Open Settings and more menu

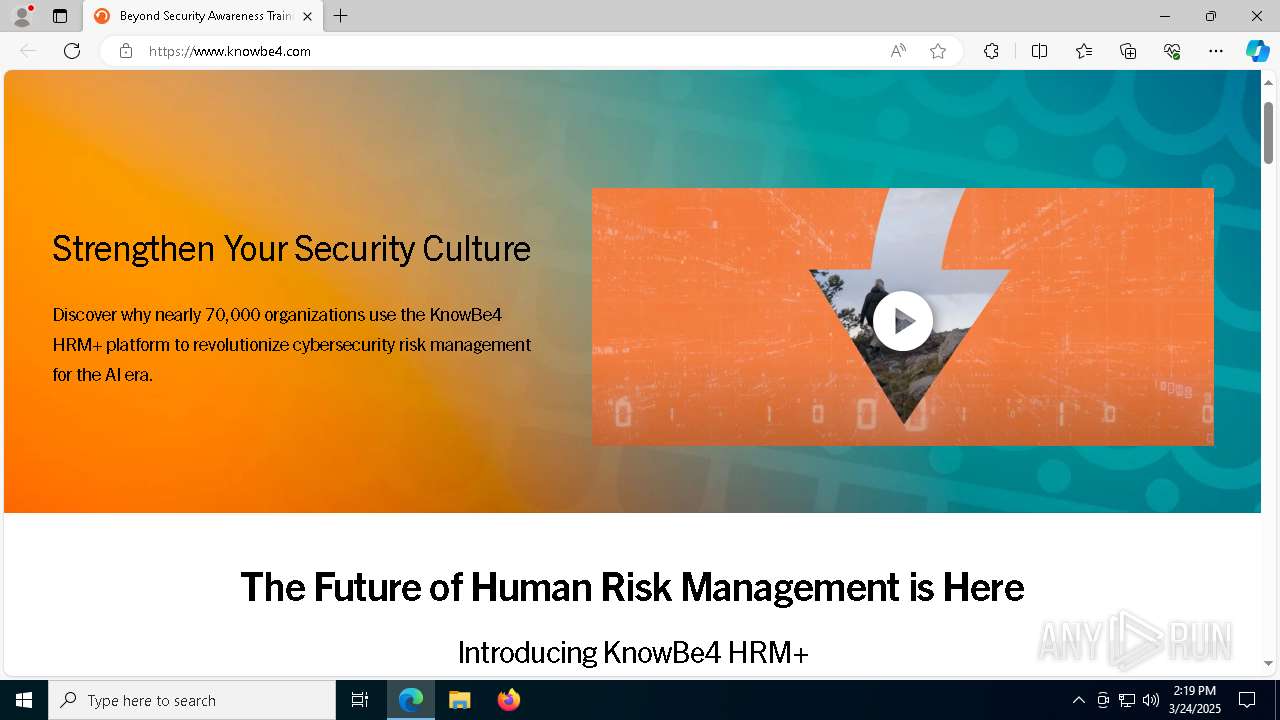coord(1216,51)
